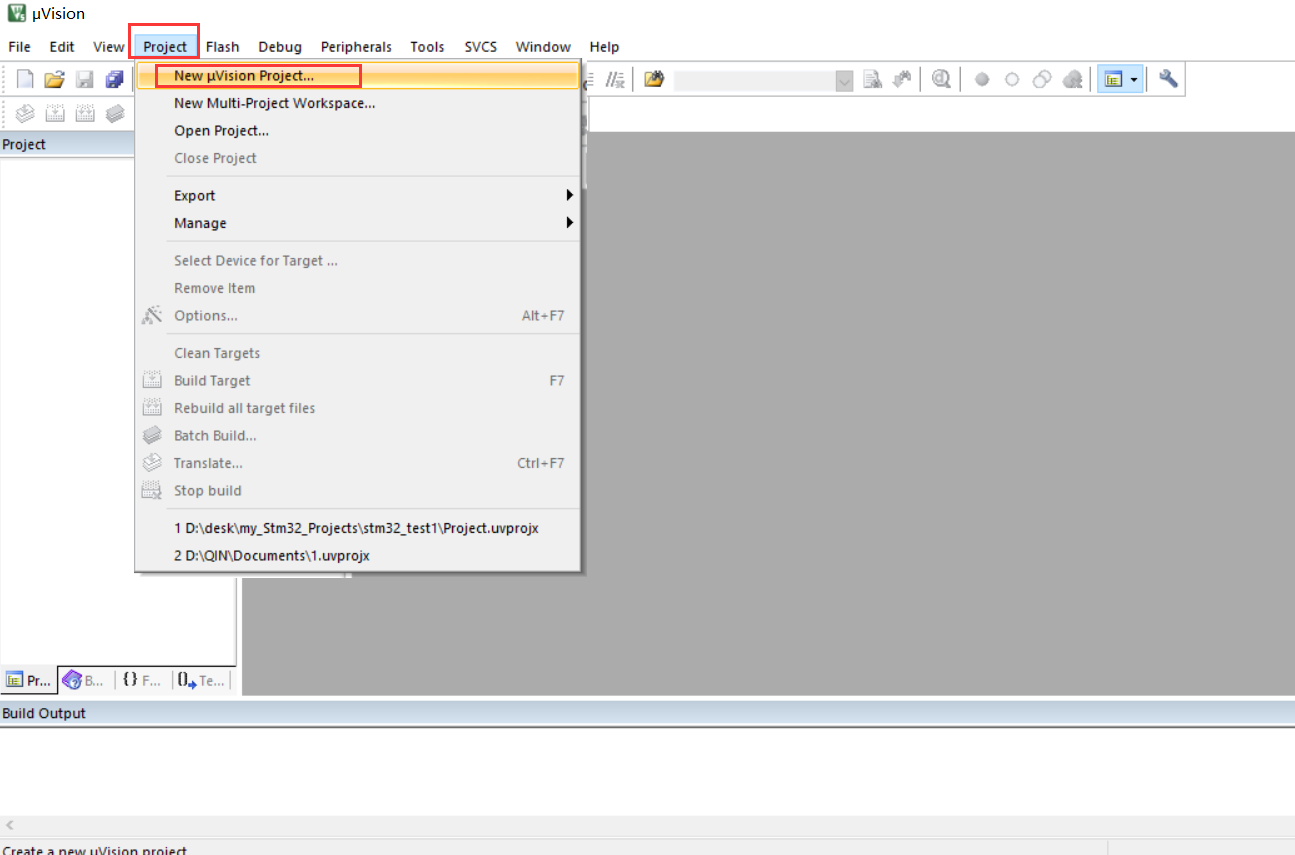1295x855 pixels.
Task: Click Stop build menu entry
Action: [x=358, y=490]
